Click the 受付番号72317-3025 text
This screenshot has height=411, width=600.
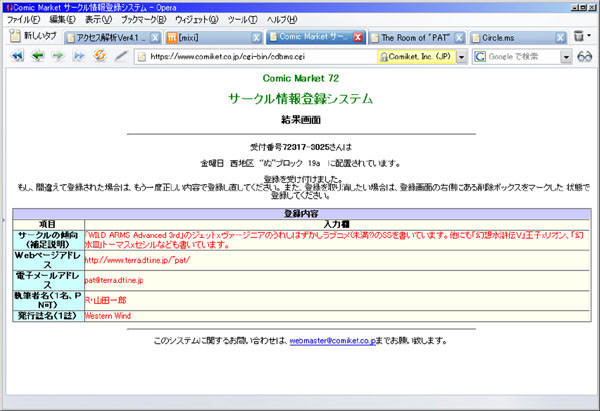coord(290,147)
